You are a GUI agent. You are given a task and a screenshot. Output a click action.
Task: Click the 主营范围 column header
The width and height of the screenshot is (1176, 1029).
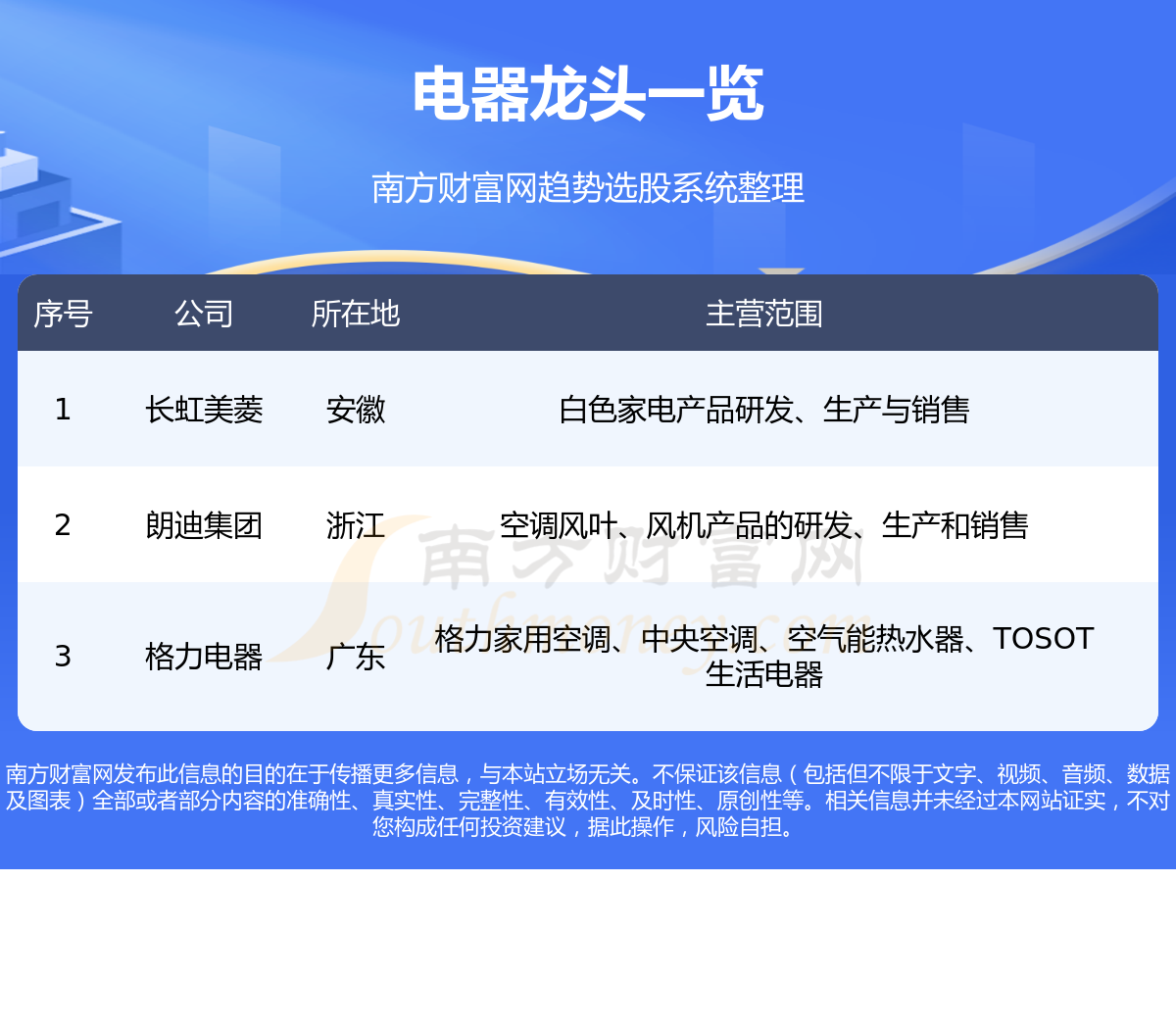pyautogui.click(x=764, y=314)
